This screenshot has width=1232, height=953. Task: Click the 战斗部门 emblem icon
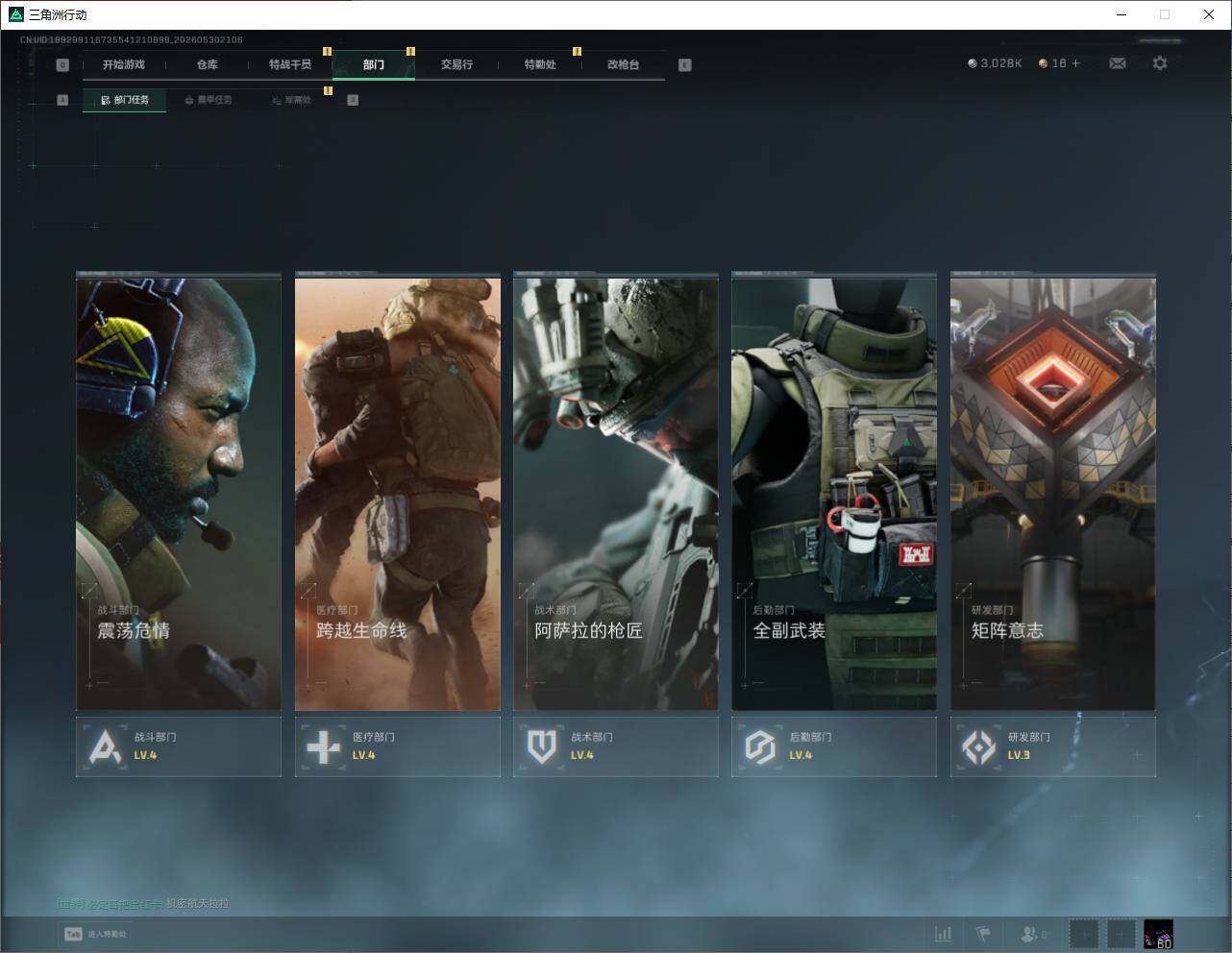(x=105, y=746)
